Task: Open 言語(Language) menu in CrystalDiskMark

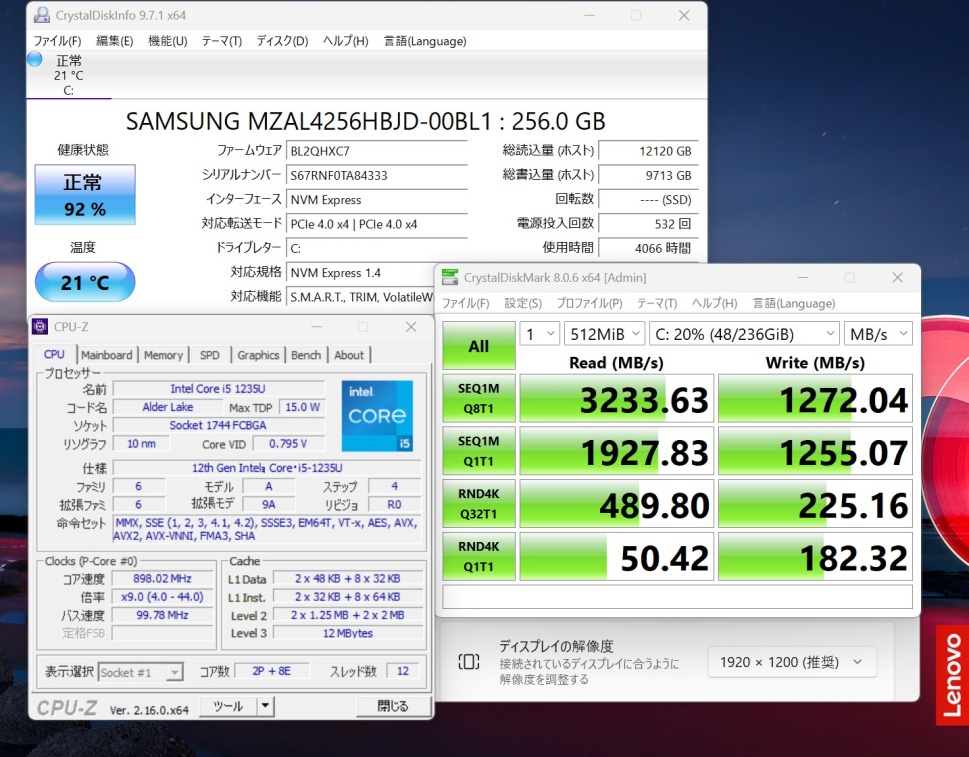Action: 793,303
